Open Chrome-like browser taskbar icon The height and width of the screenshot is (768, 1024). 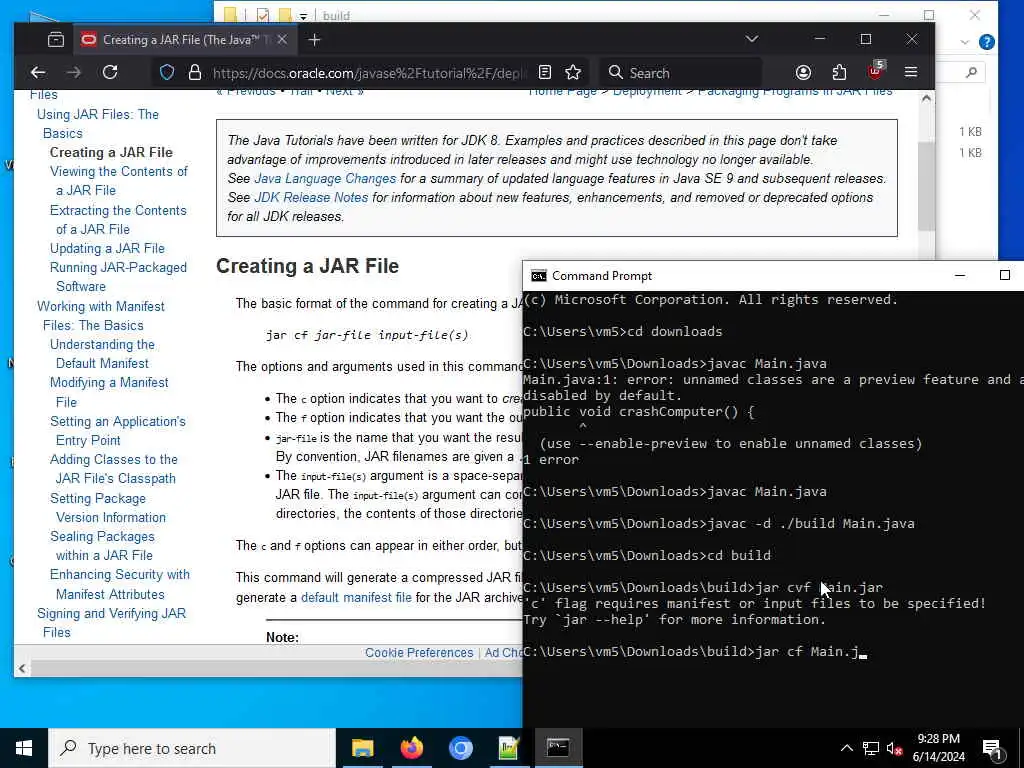(460, 748)
